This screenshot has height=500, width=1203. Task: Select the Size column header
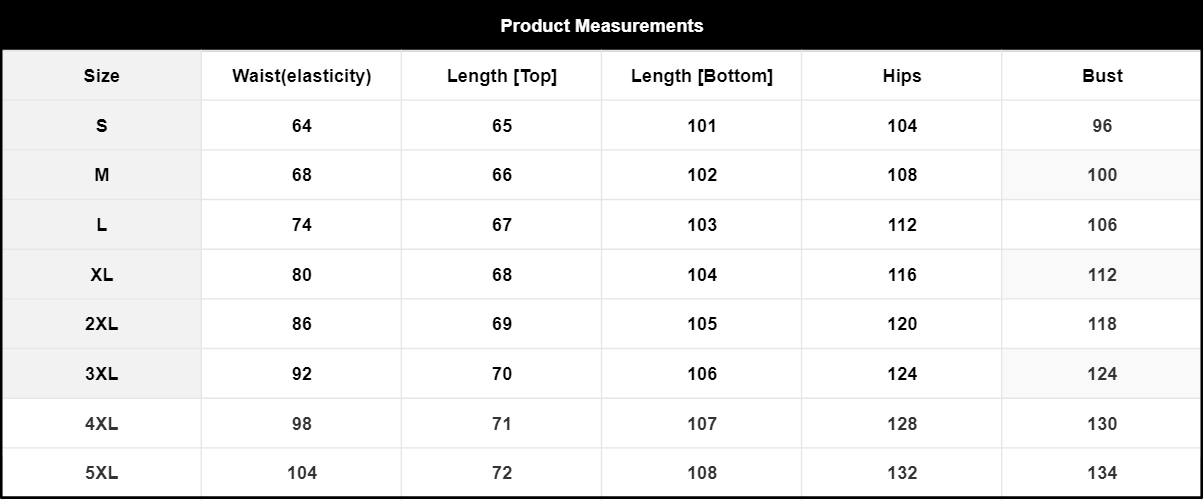[x=101, y=76]
